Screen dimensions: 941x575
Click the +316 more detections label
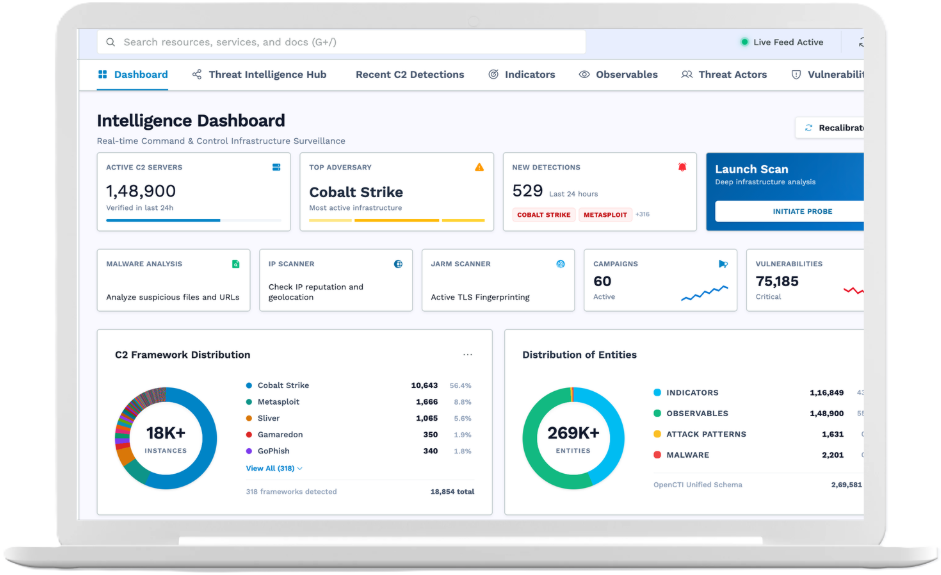[x=643, y=214]
